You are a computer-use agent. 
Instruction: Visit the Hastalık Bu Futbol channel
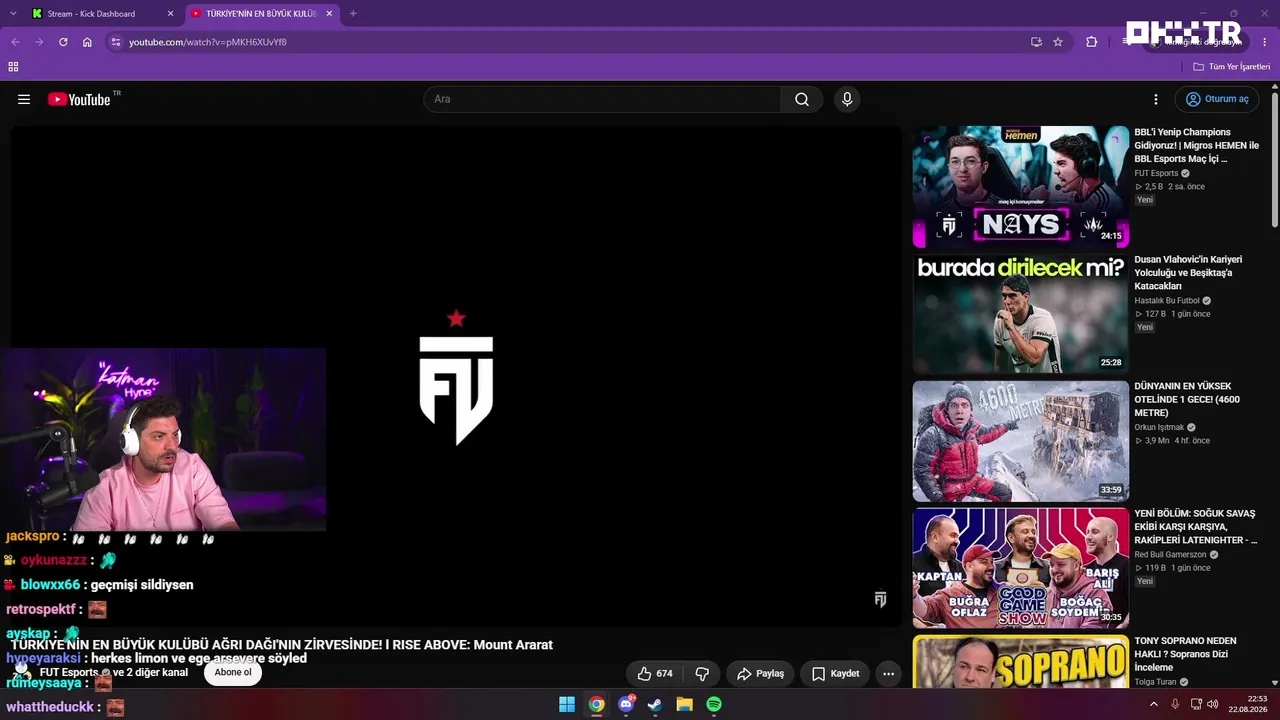(1167, 300)
